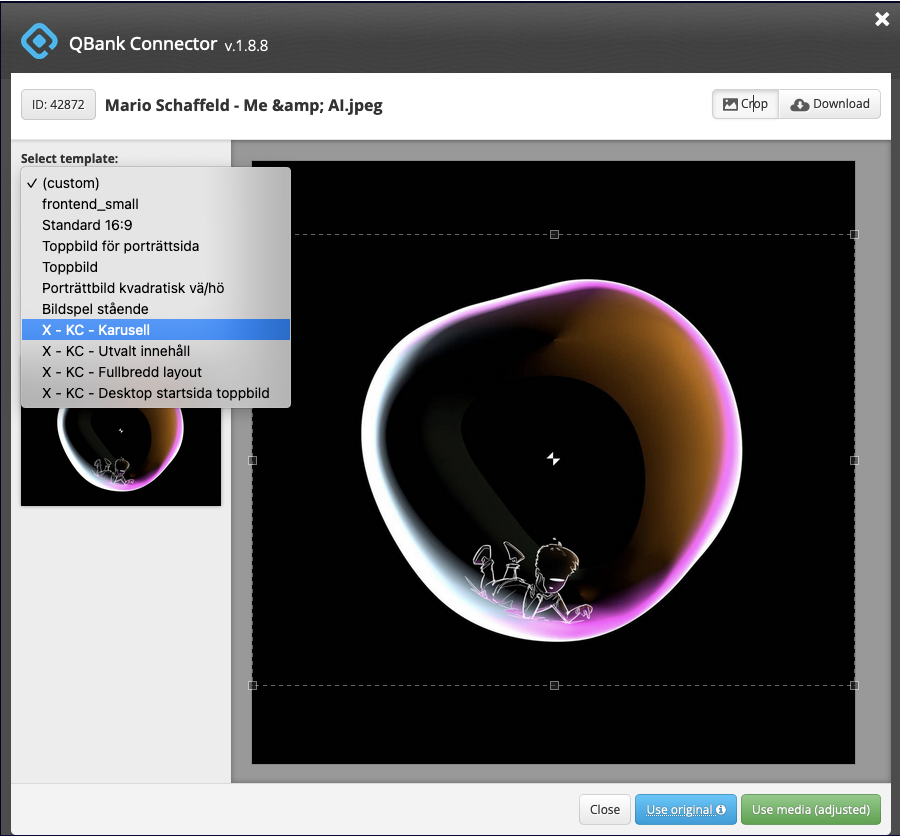Click the Select template label
This screenshot has width=900, height=836.
click(x=69, y=158)
